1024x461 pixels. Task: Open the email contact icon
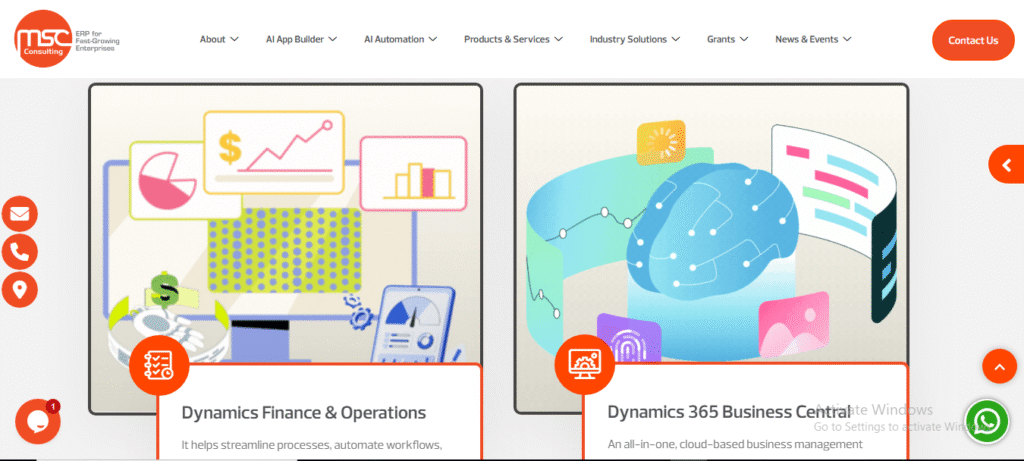click(x=20, y=214)
